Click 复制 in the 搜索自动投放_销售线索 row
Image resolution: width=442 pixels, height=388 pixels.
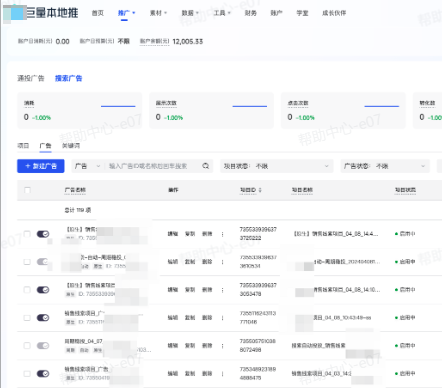pyautogui.click(x=190, y=346)
